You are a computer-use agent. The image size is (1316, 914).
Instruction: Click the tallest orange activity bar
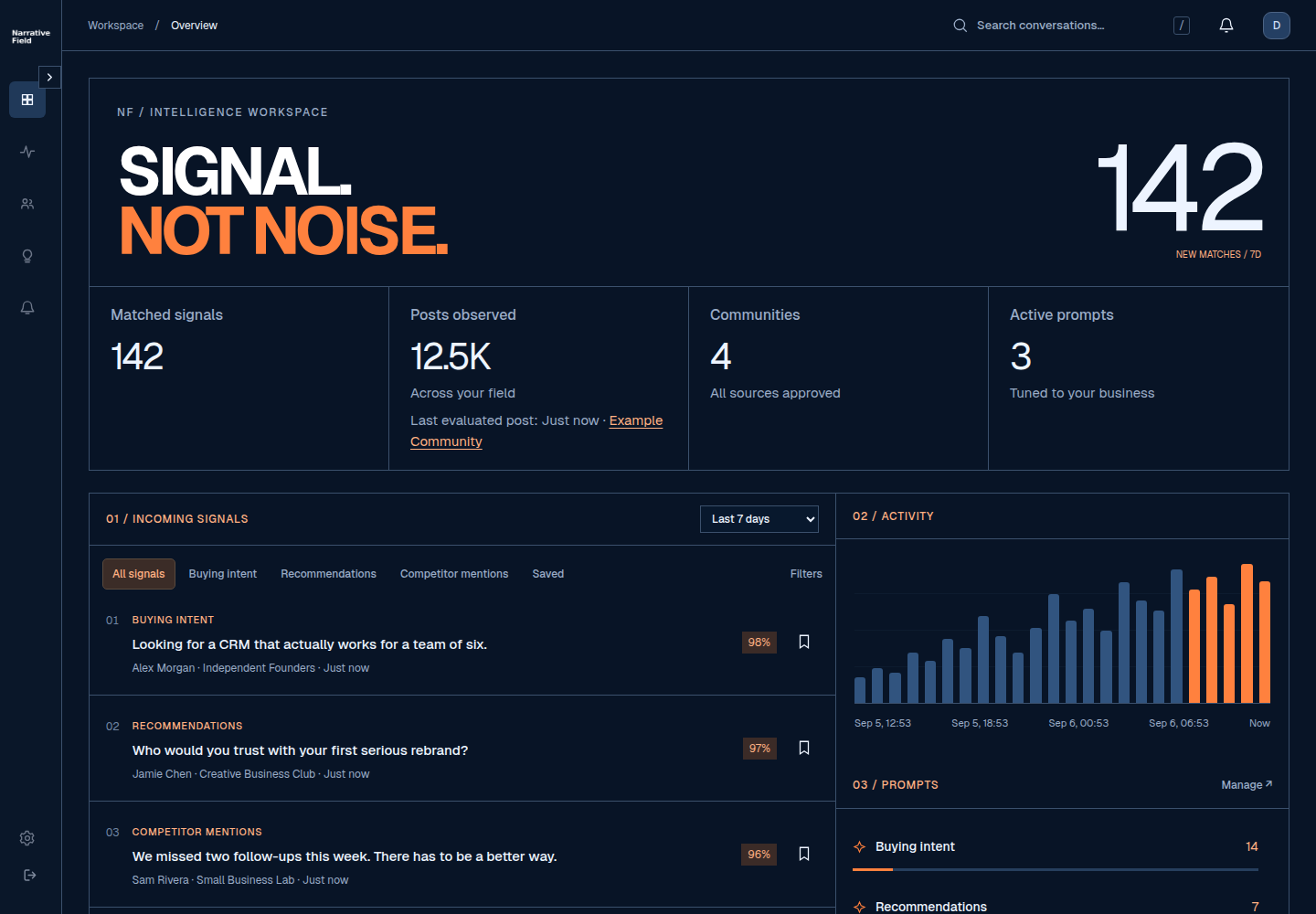[1247, 633]
